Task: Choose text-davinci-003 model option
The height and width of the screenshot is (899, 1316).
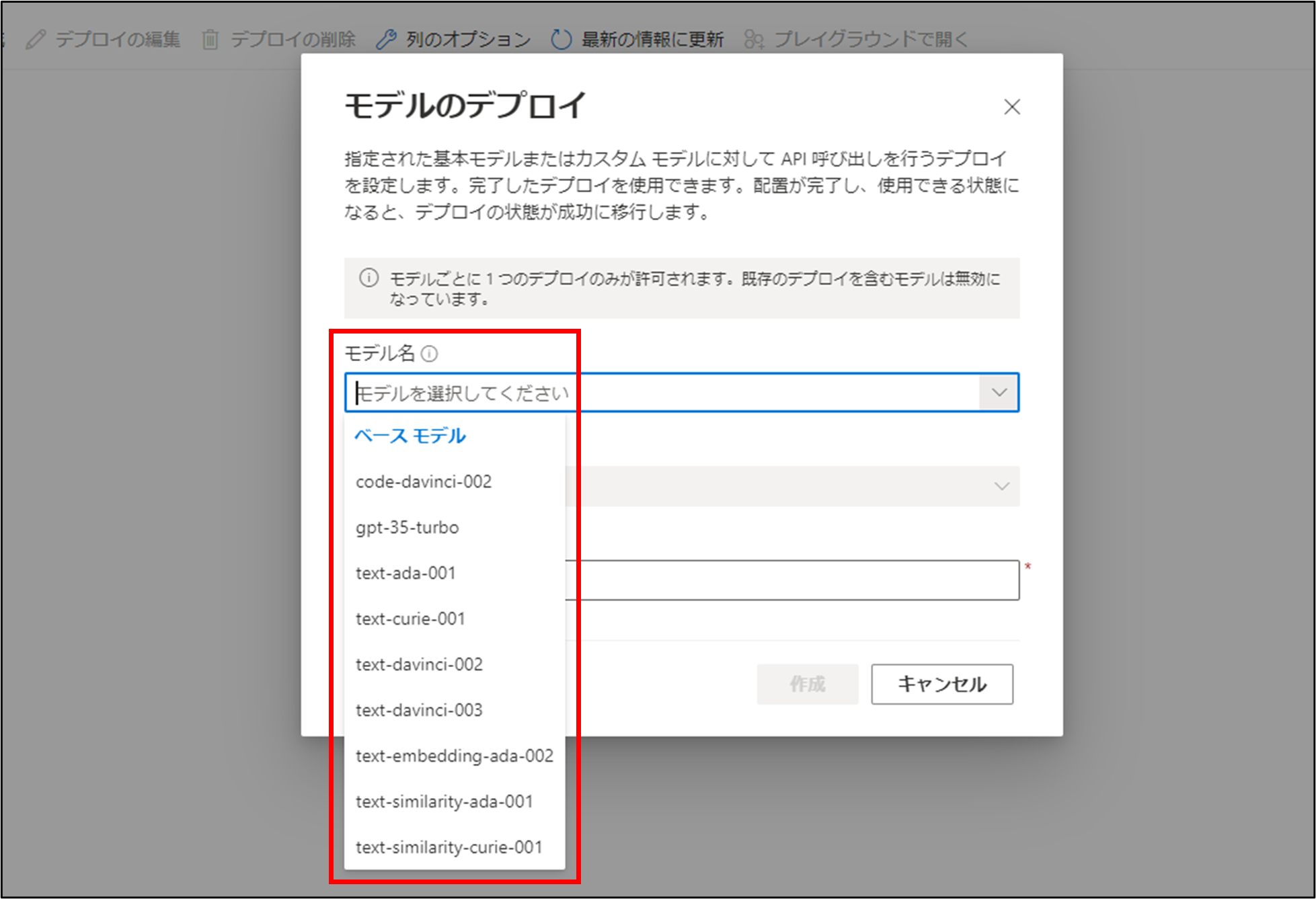Action: click(x=419, y=710)
